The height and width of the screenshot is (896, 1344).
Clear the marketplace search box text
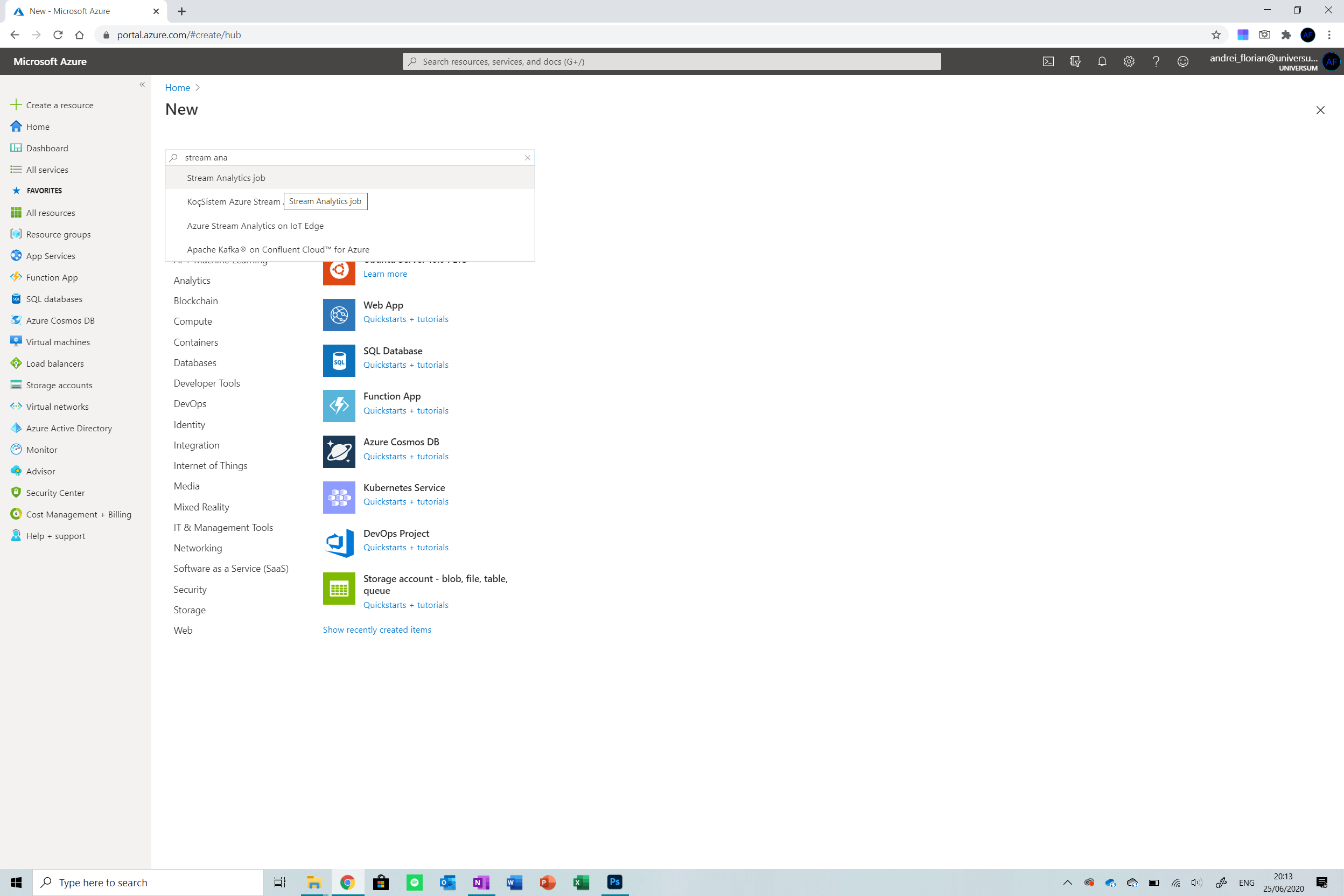click(x=527, y=157)
